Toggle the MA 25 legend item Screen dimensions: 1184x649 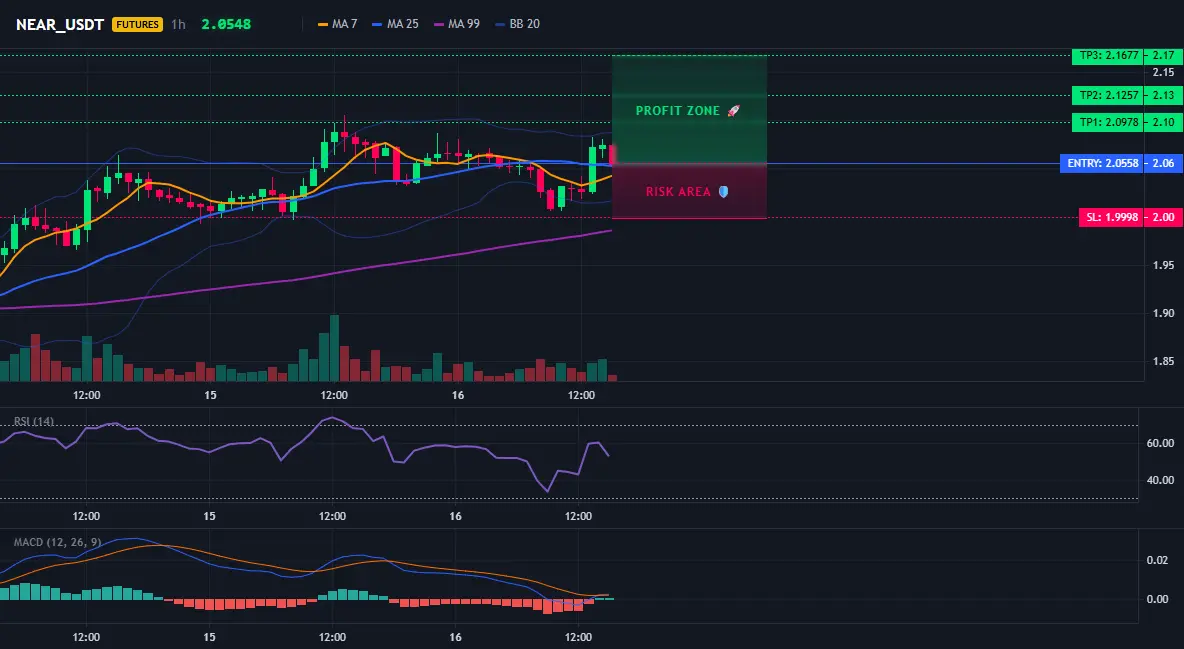tap(396, 24)
